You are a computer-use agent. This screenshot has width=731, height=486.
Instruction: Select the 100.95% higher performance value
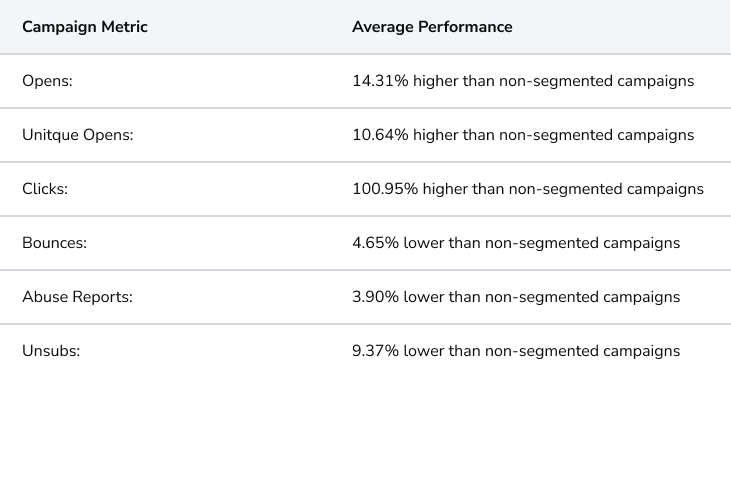[x=527, y=189]
